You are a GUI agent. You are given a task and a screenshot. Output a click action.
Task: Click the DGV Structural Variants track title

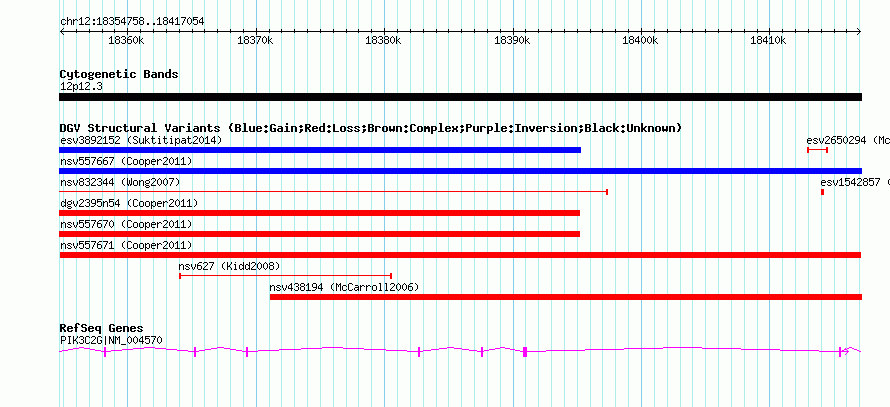pyautogui.click(x=370, y=128)
